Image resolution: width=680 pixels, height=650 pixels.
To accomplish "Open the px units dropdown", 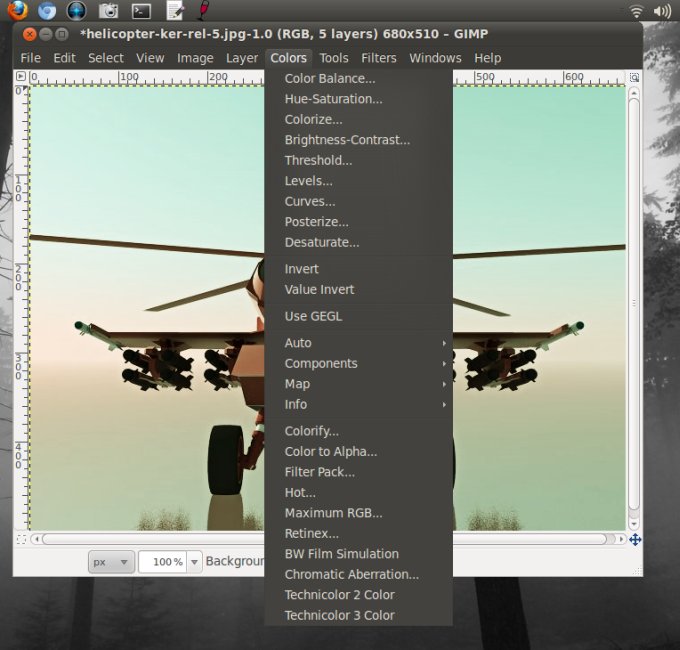I will 110,562.
